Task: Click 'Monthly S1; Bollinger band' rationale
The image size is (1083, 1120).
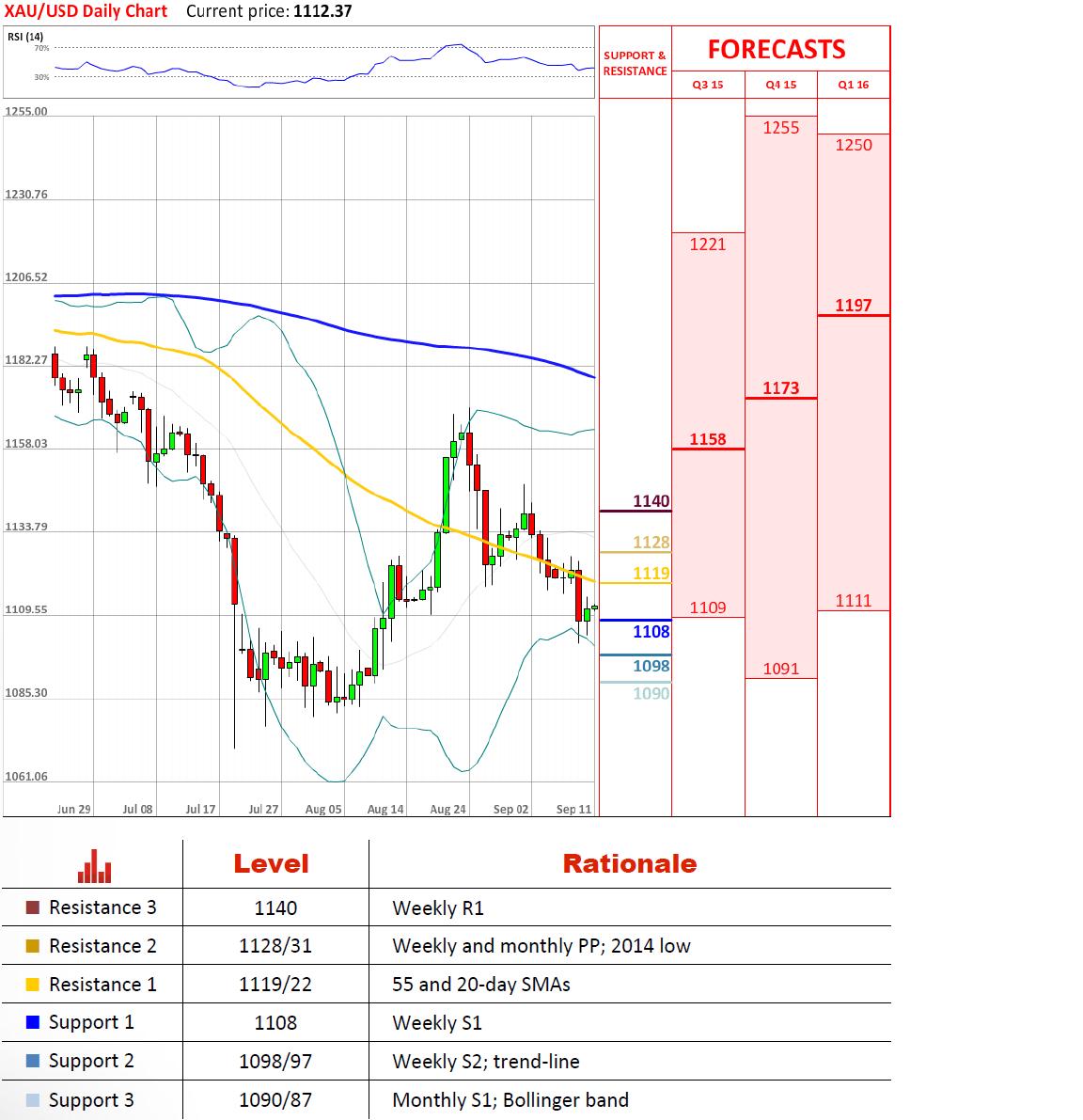Action: pos(510,1100)
